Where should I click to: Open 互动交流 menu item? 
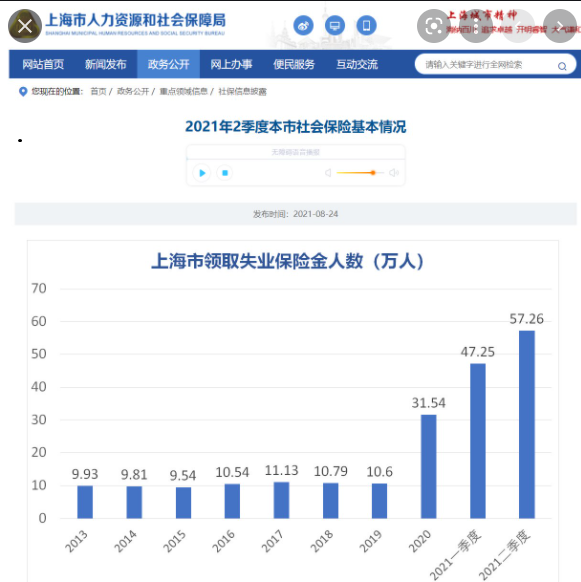357,64
